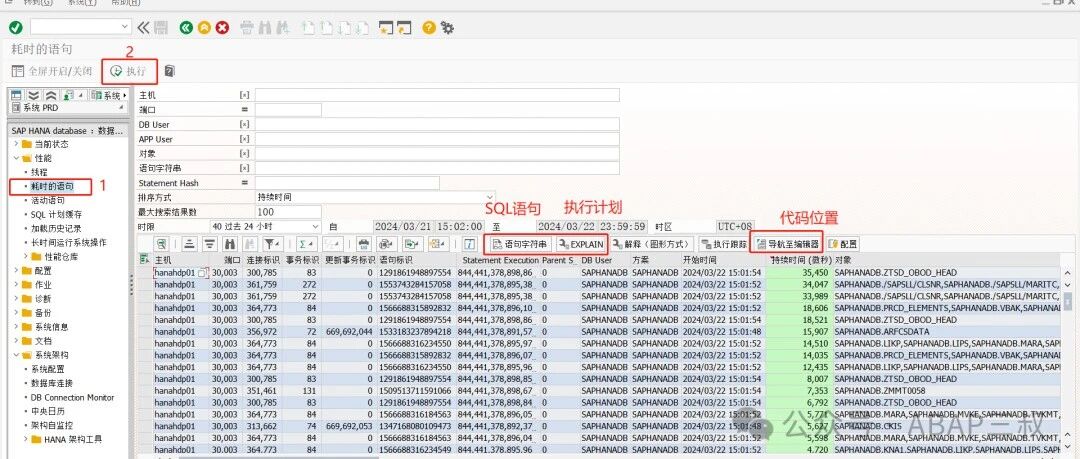This screenshot has height=459, width=1080.
Task: Click the Find binoculars icon in top toolbar
Action: coord(264,28)
